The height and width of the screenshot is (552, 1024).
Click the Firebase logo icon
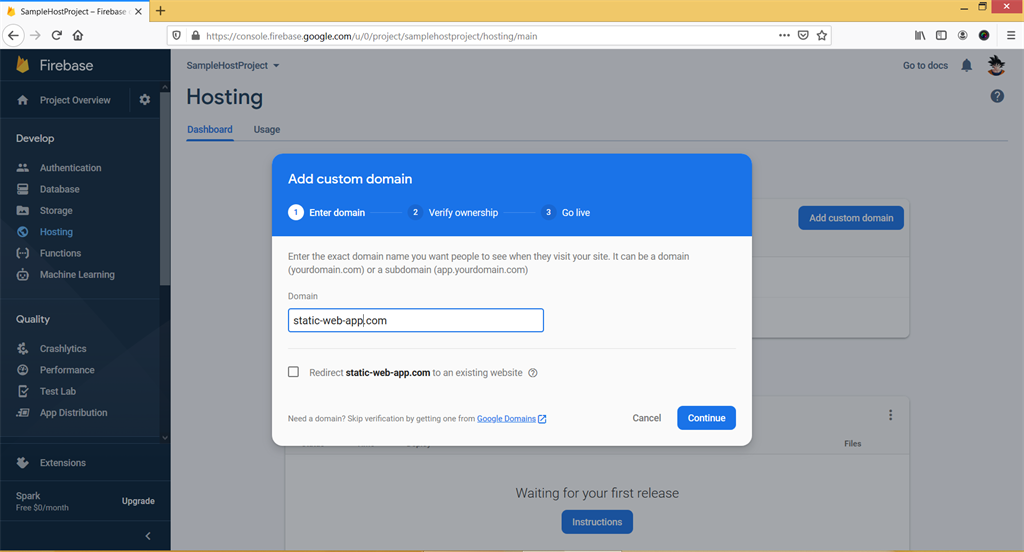point(23,65)
